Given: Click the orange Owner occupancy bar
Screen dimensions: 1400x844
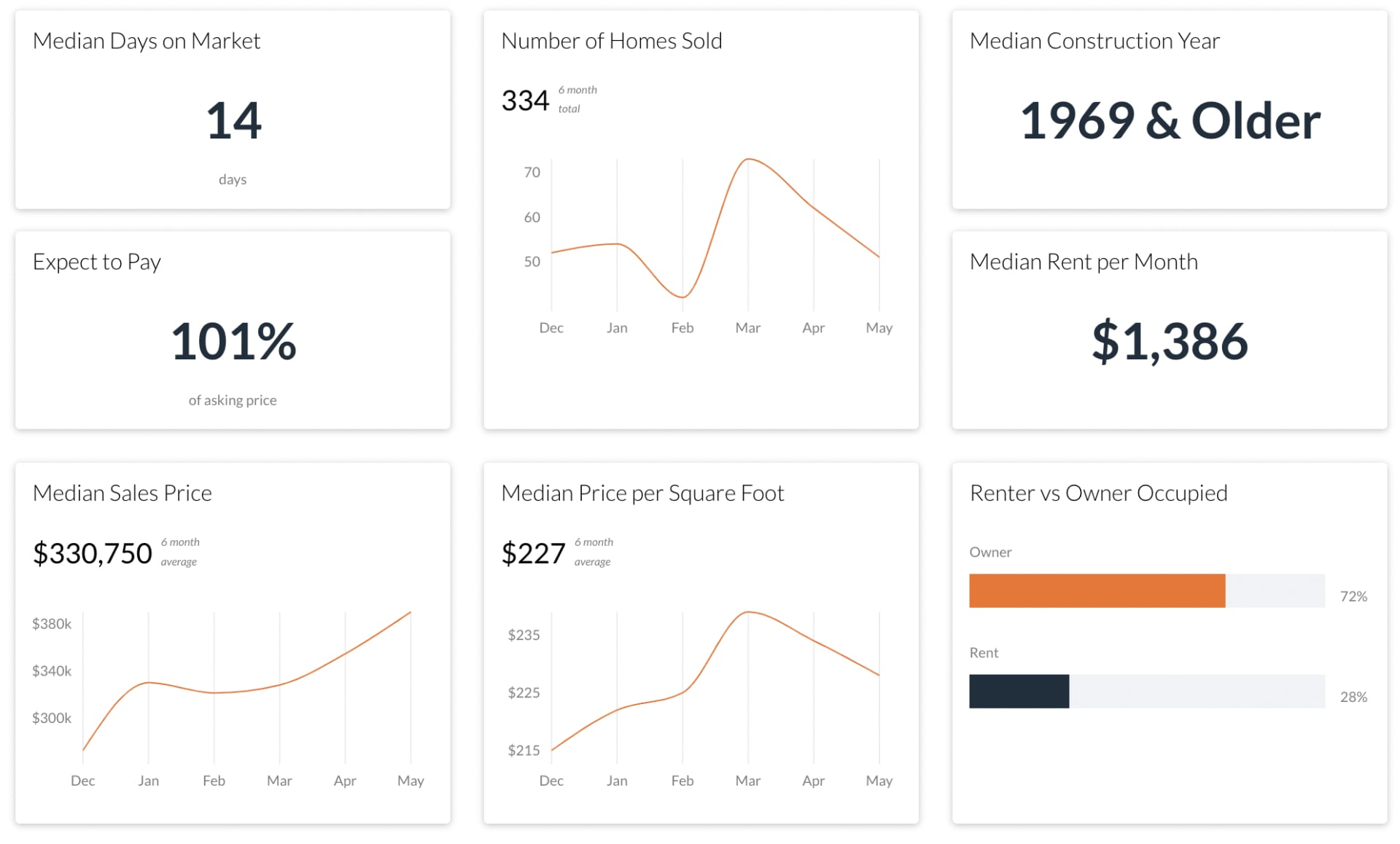Looking at the screenshot, I should click(x=1097, y=590).
